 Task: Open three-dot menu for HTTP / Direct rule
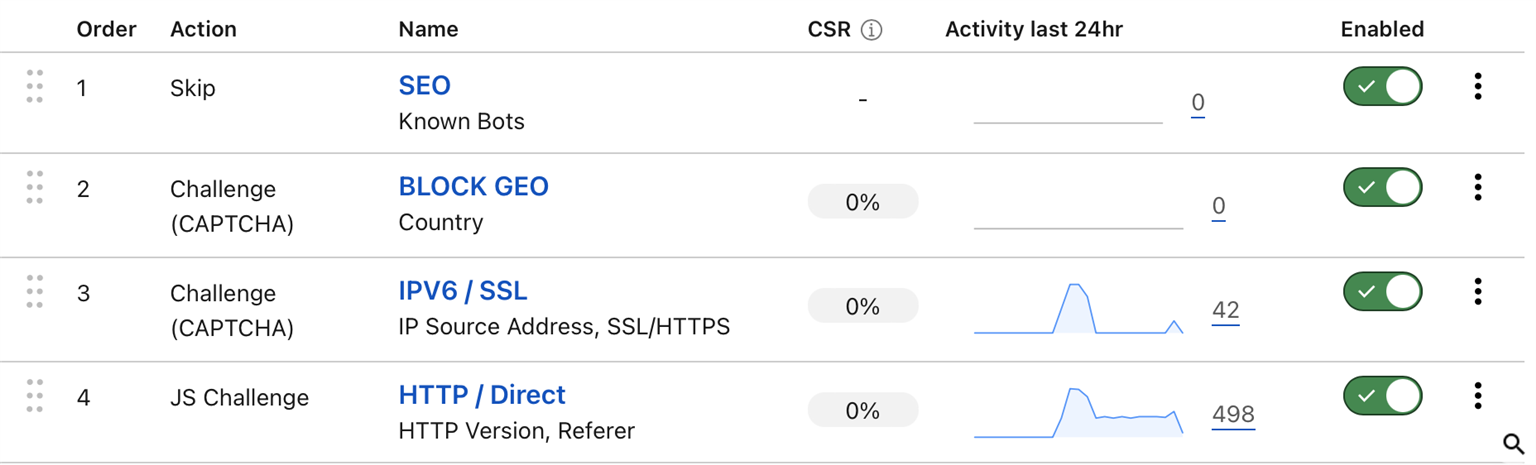(1478, 396)
